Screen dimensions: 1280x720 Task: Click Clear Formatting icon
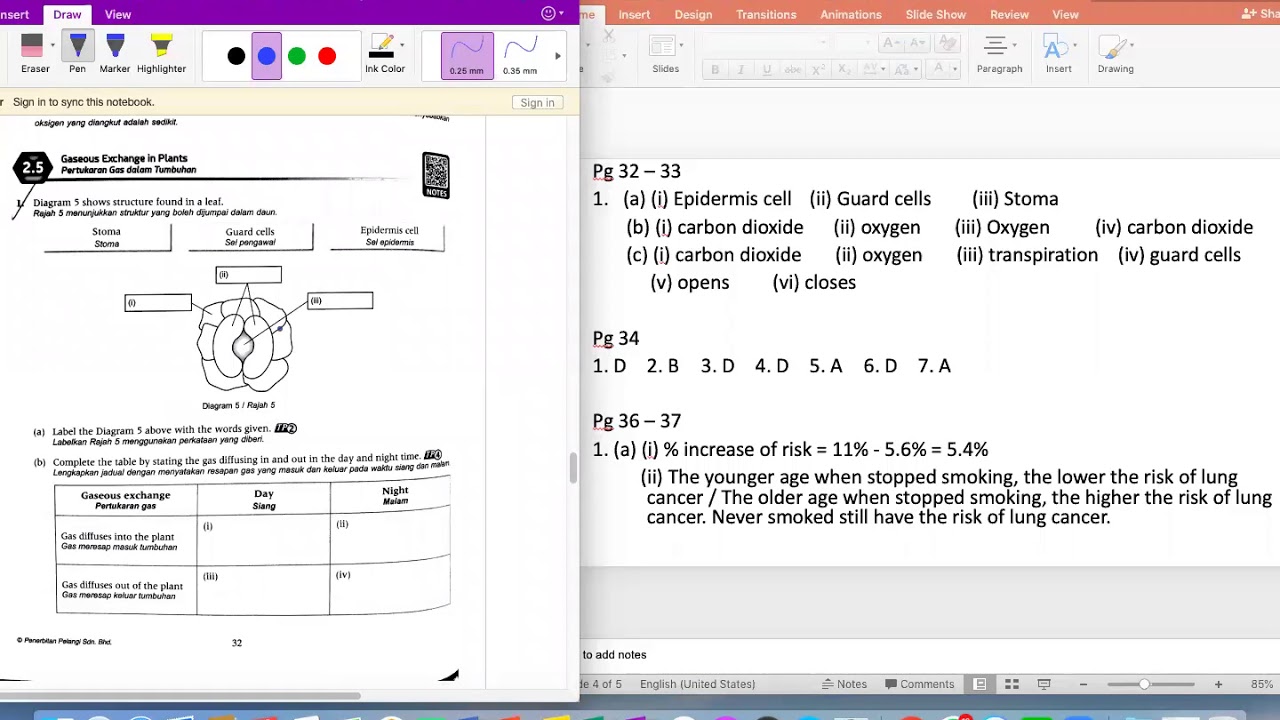pyautogui.click(x=948, y=43)
